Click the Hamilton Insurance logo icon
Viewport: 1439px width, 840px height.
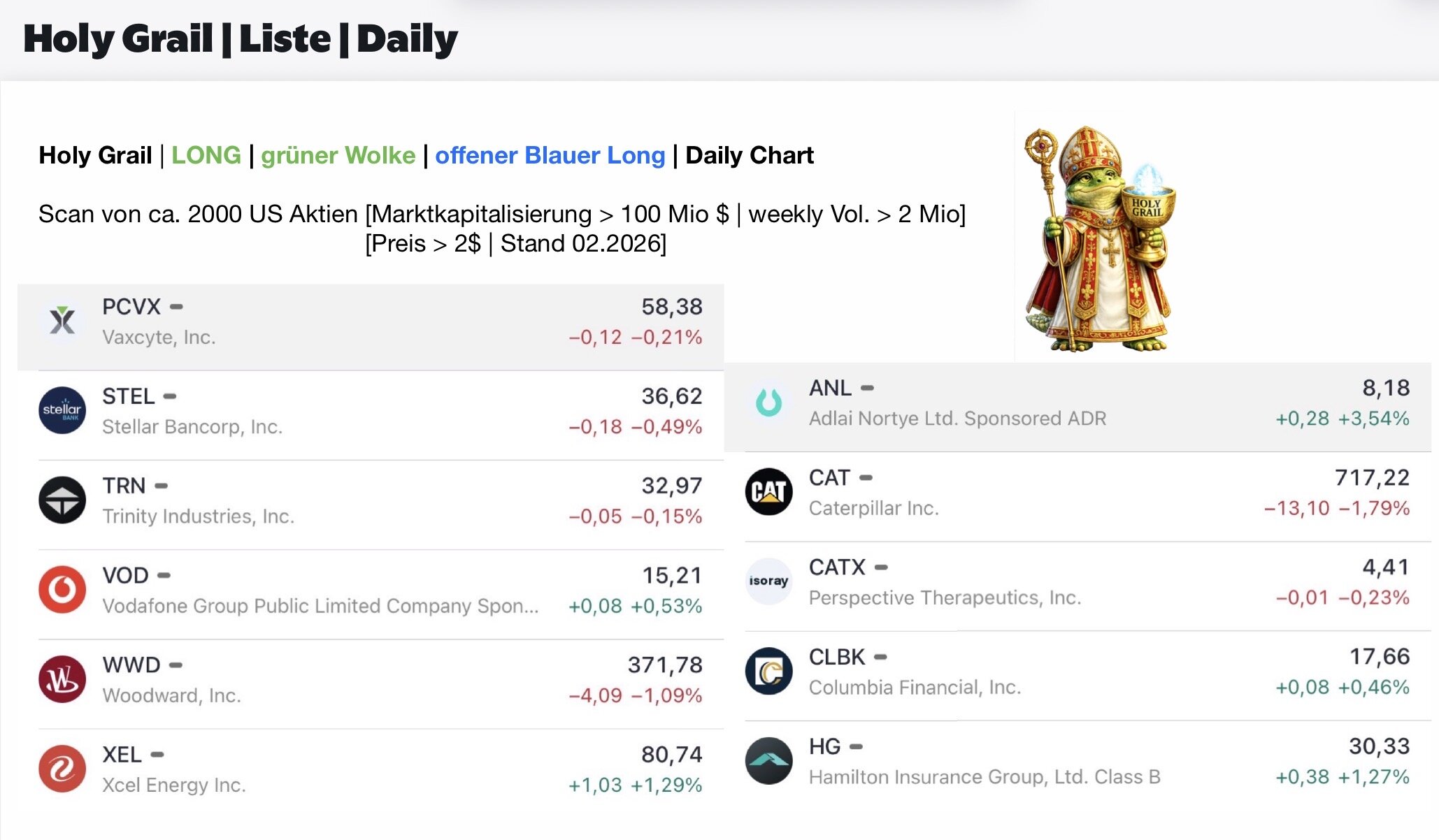coord(768,760)
